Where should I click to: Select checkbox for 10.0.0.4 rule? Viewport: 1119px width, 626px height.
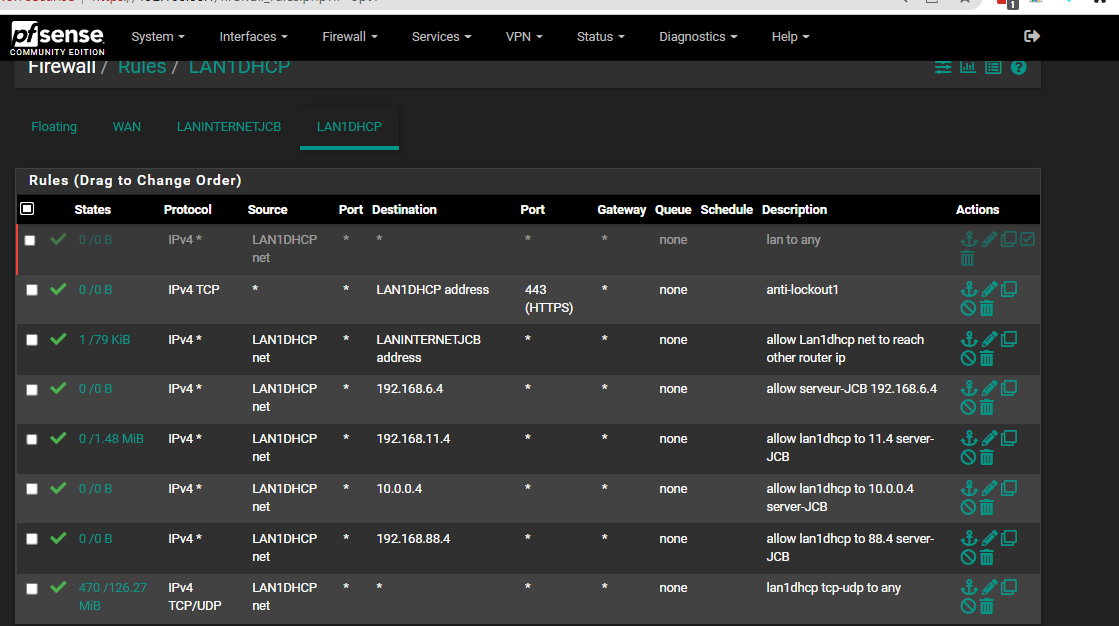tap(31, 489)
